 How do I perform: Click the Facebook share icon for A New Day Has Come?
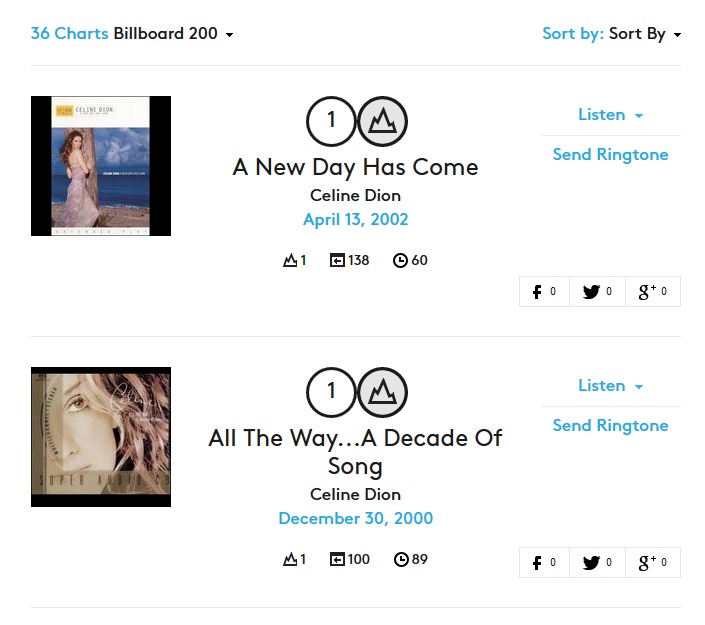544,292
